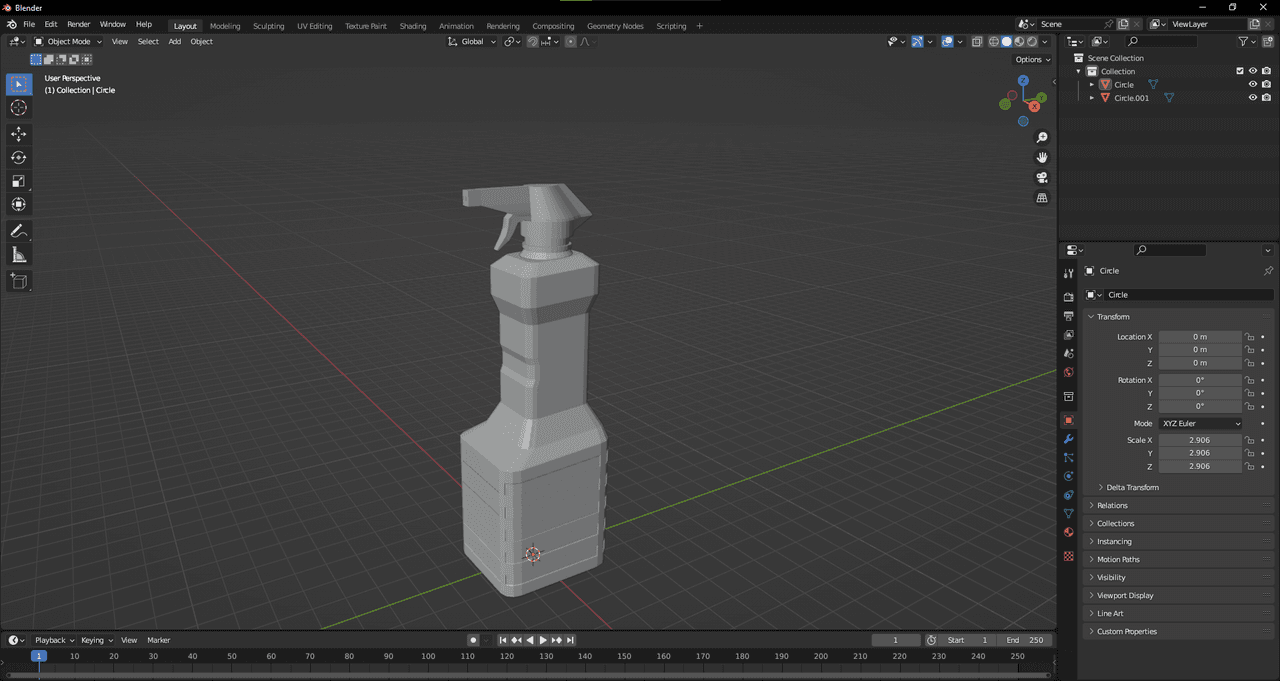Open the Modifier properties wrench tab
The image size is (1280, 681).
coord(1068,439)
